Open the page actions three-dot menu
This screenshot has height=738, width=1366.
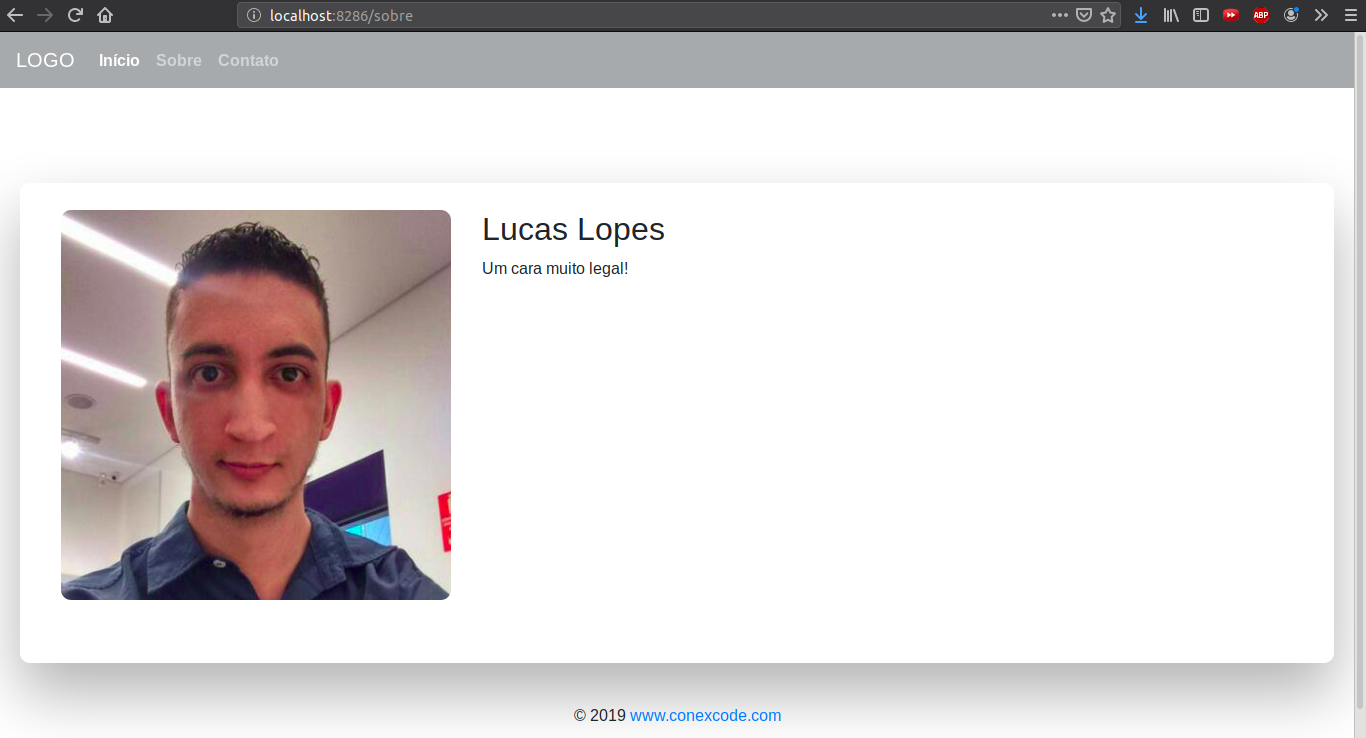tap(1060, 15)
